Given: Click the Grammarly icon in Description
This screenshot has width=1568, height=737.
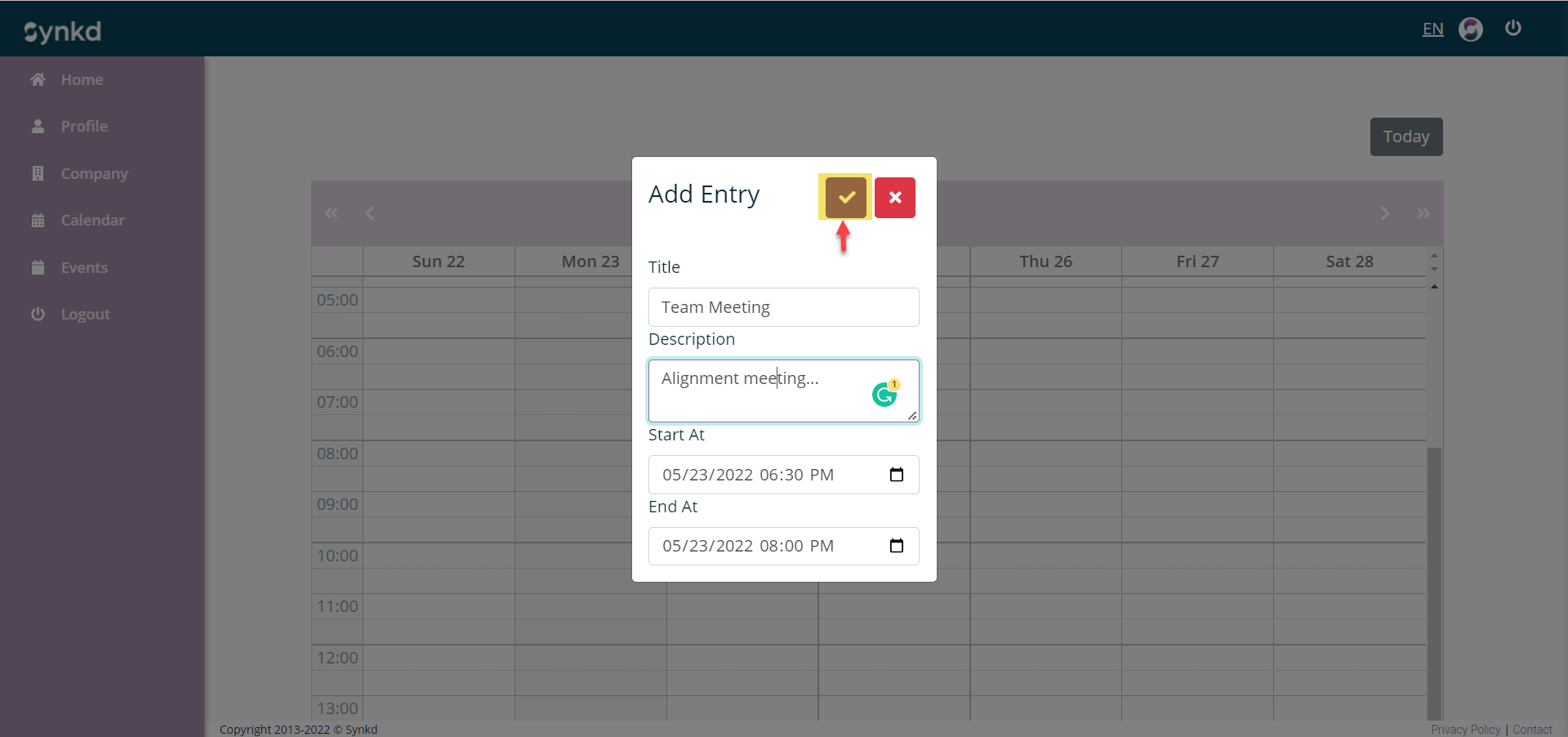Looking at the screenshot, I should [884, 395].
